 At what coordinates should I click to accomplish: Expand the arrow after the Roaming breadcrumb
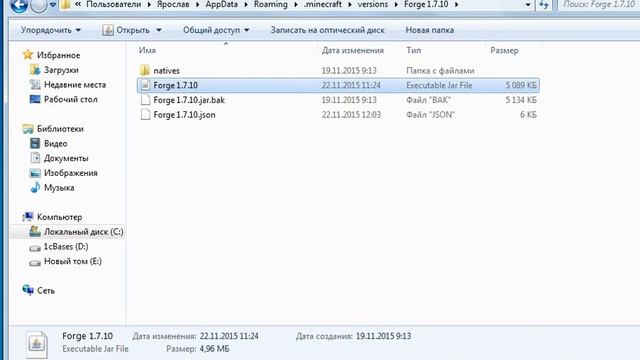click(296, 5)
